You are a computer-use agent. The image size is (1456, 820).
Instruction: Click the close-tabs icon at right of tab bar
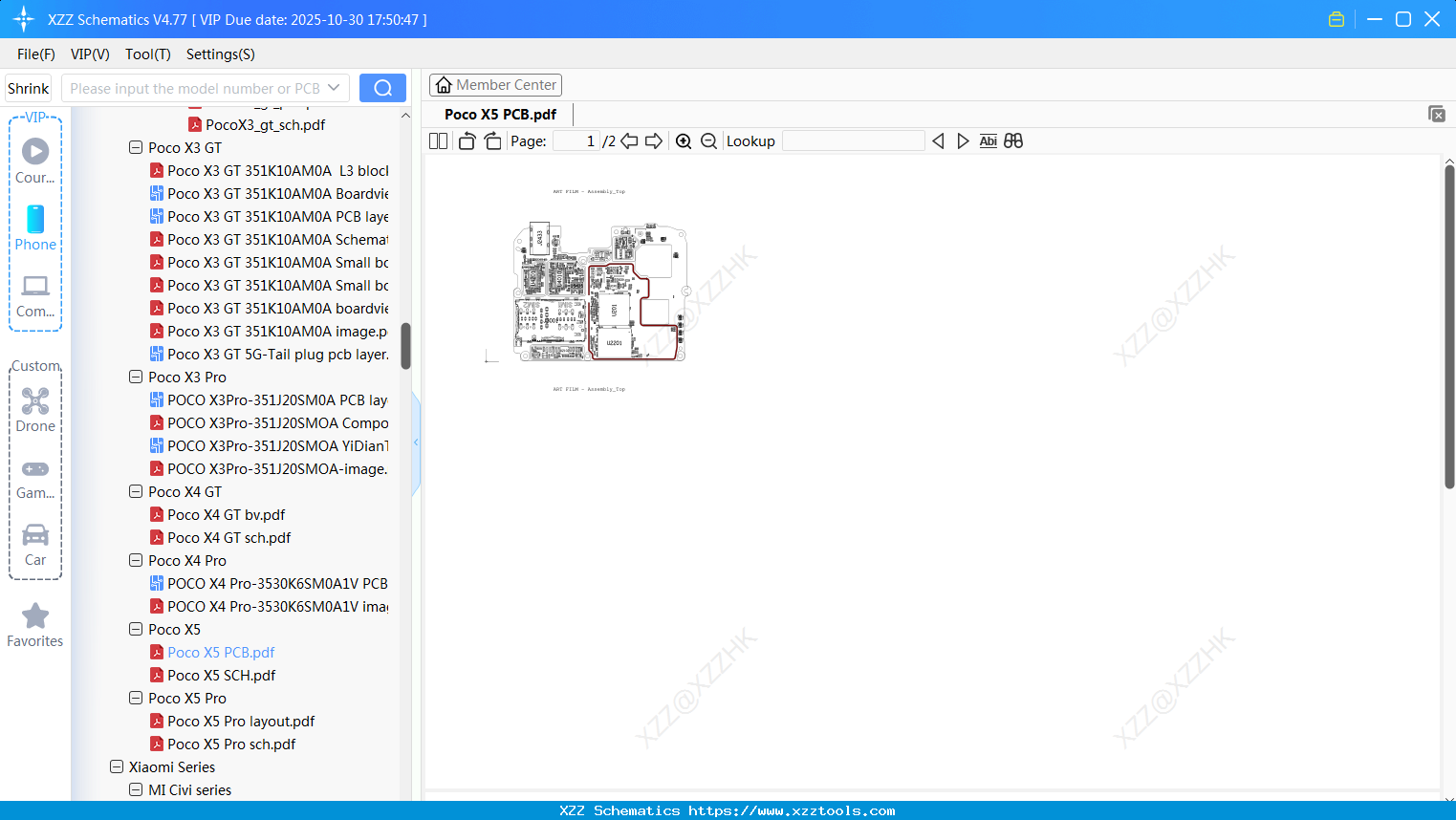1437,114
